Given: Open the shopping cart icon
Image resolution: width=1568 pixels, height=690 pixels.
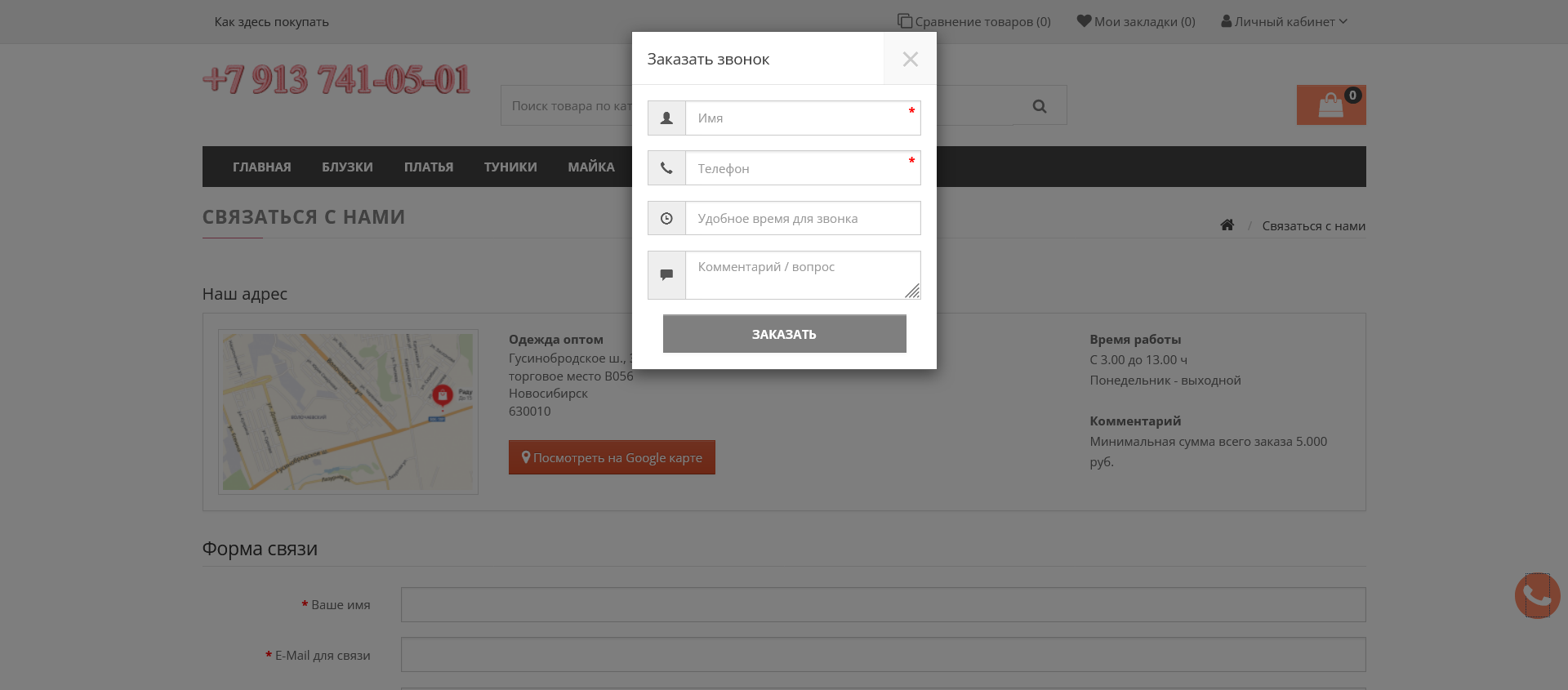Looking at the screenshot, I should tap(1331, 105).
